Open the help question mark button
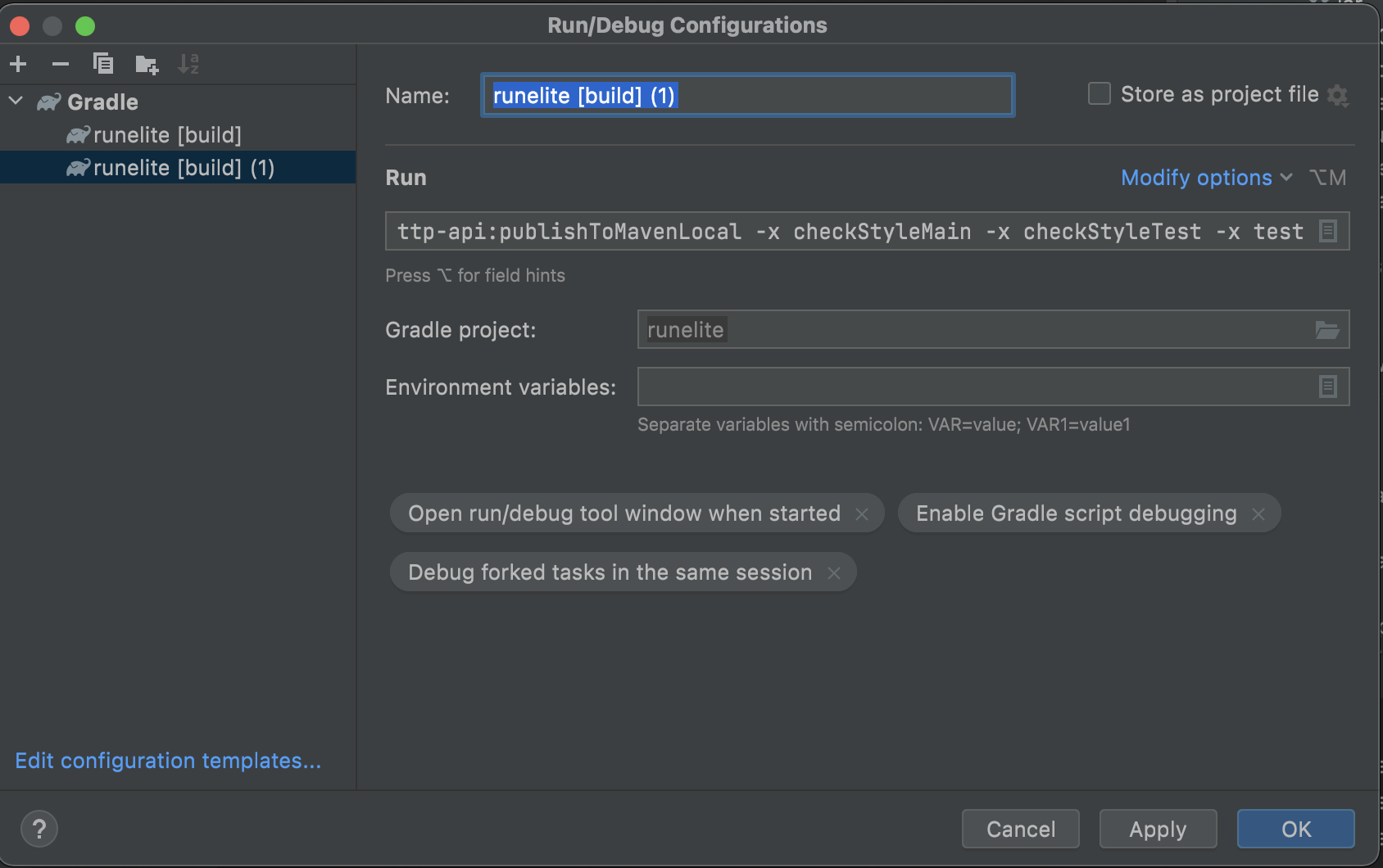 coord(39,829)
